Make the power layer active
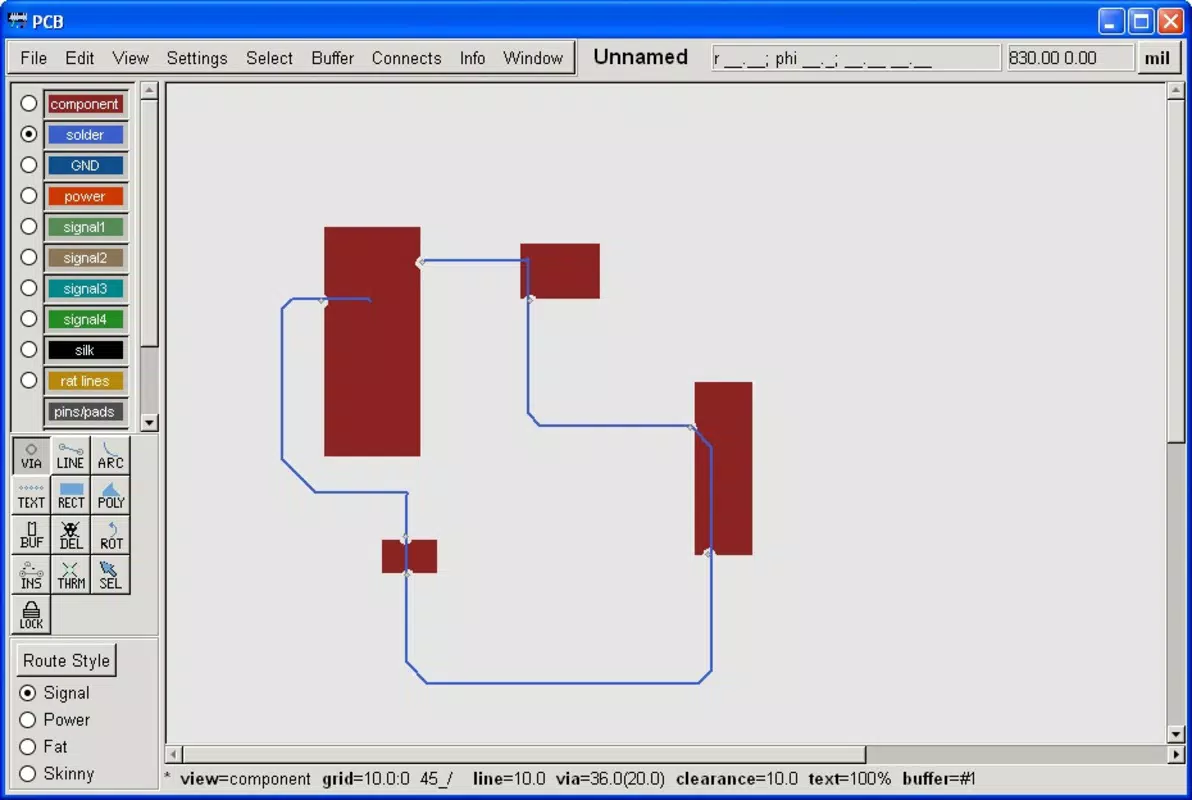Viewport: 1192px width, 800px height. click(x=29, y=195)
